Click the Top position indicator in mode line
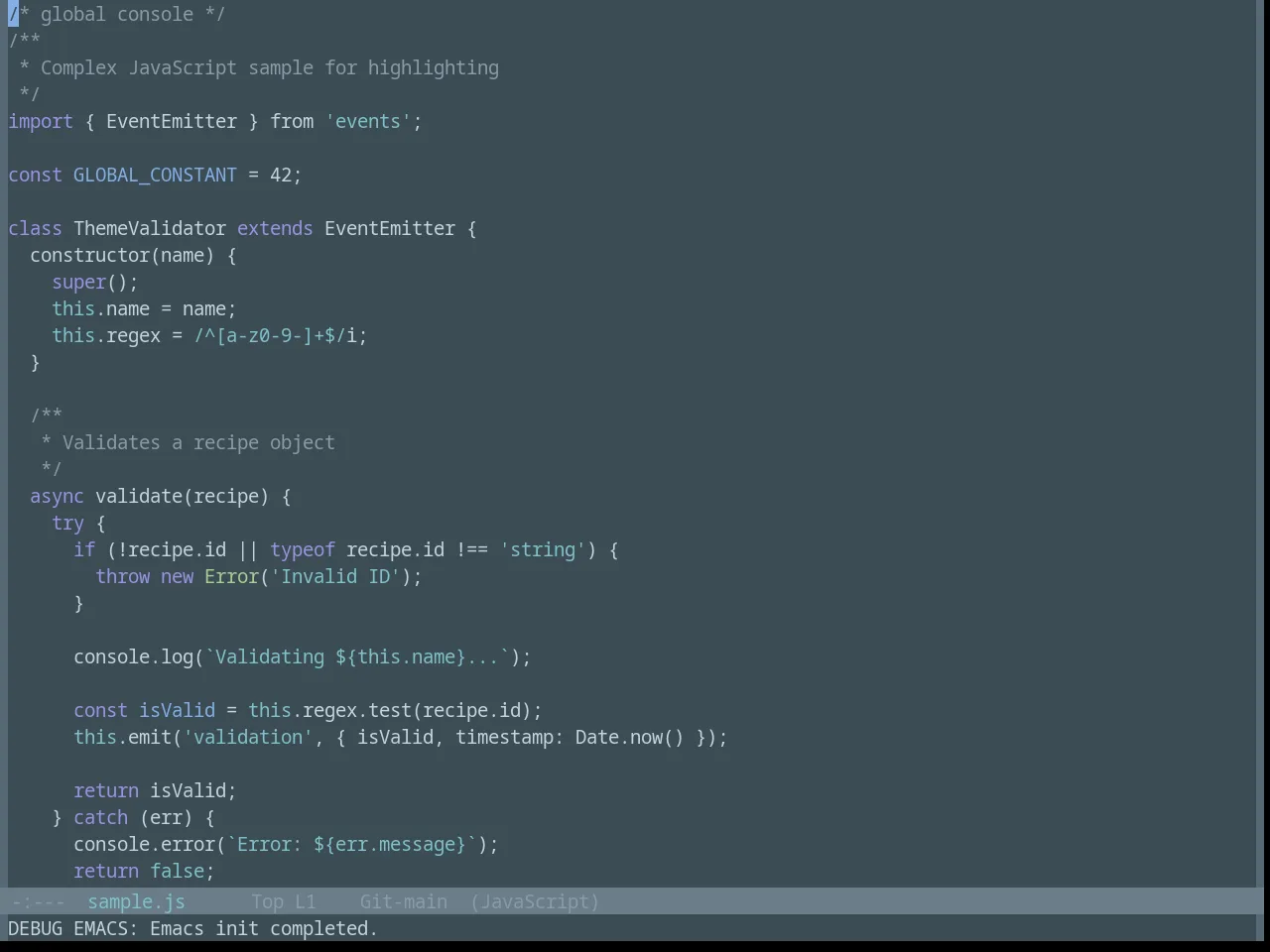 coord(267,901)
